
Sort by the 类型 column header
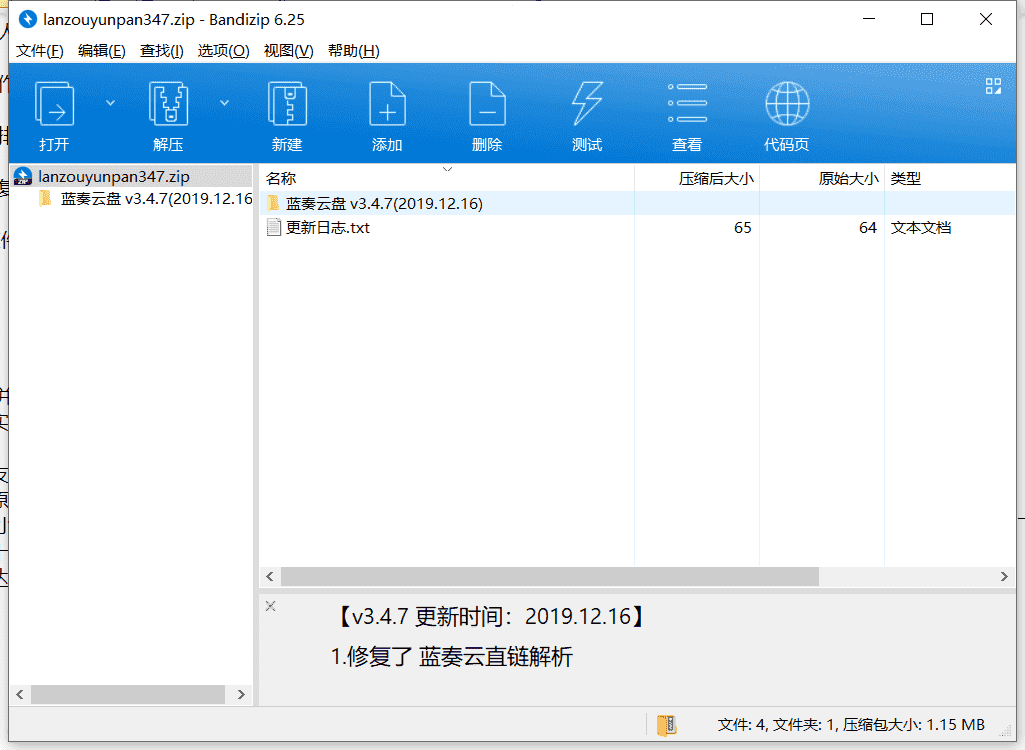point(905,179)
